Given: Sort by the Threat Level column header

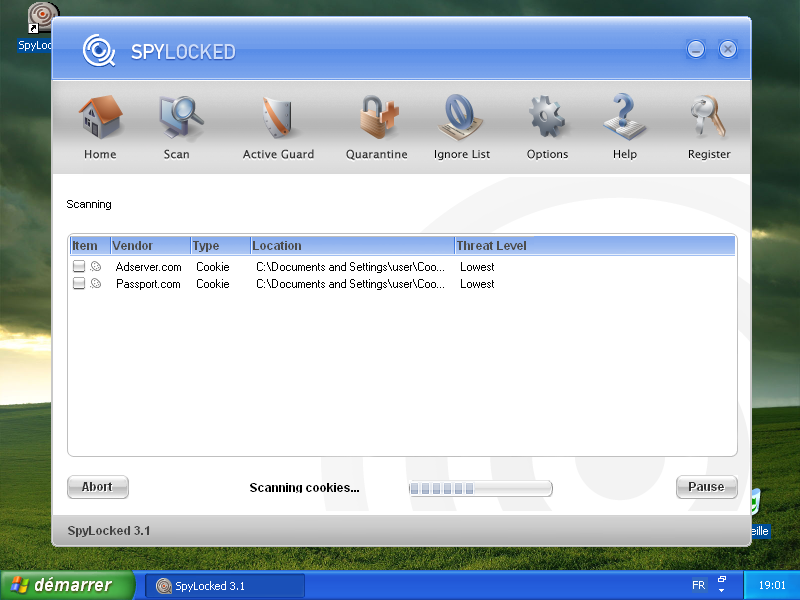Looking at the screenshot, I should [x=595, y=245].
